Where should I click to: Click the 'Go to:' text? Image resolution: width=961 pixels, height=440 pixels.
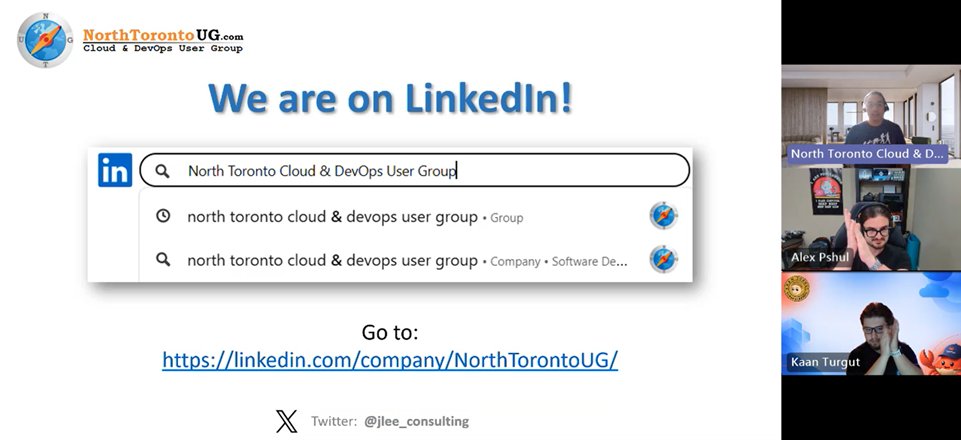(x=390, y=332)
